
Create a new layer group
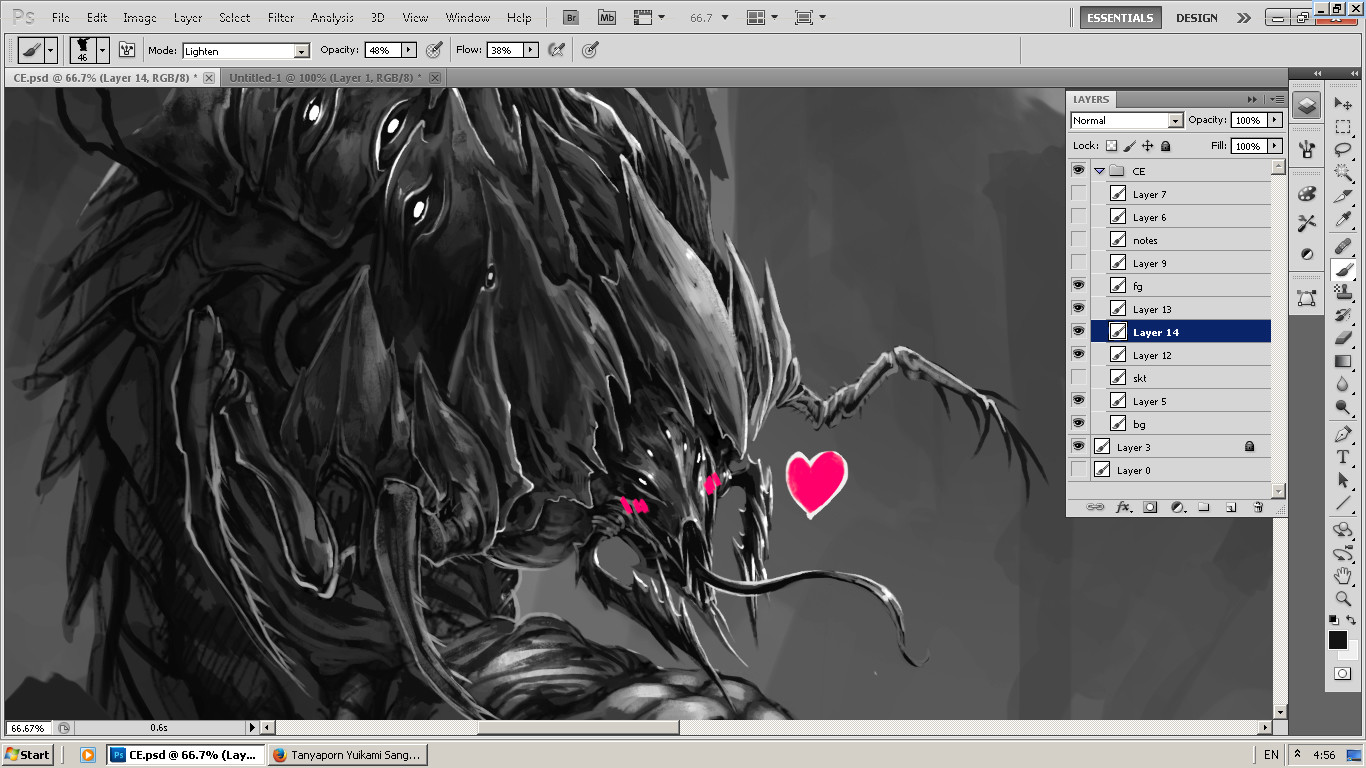pos(1204,507)
